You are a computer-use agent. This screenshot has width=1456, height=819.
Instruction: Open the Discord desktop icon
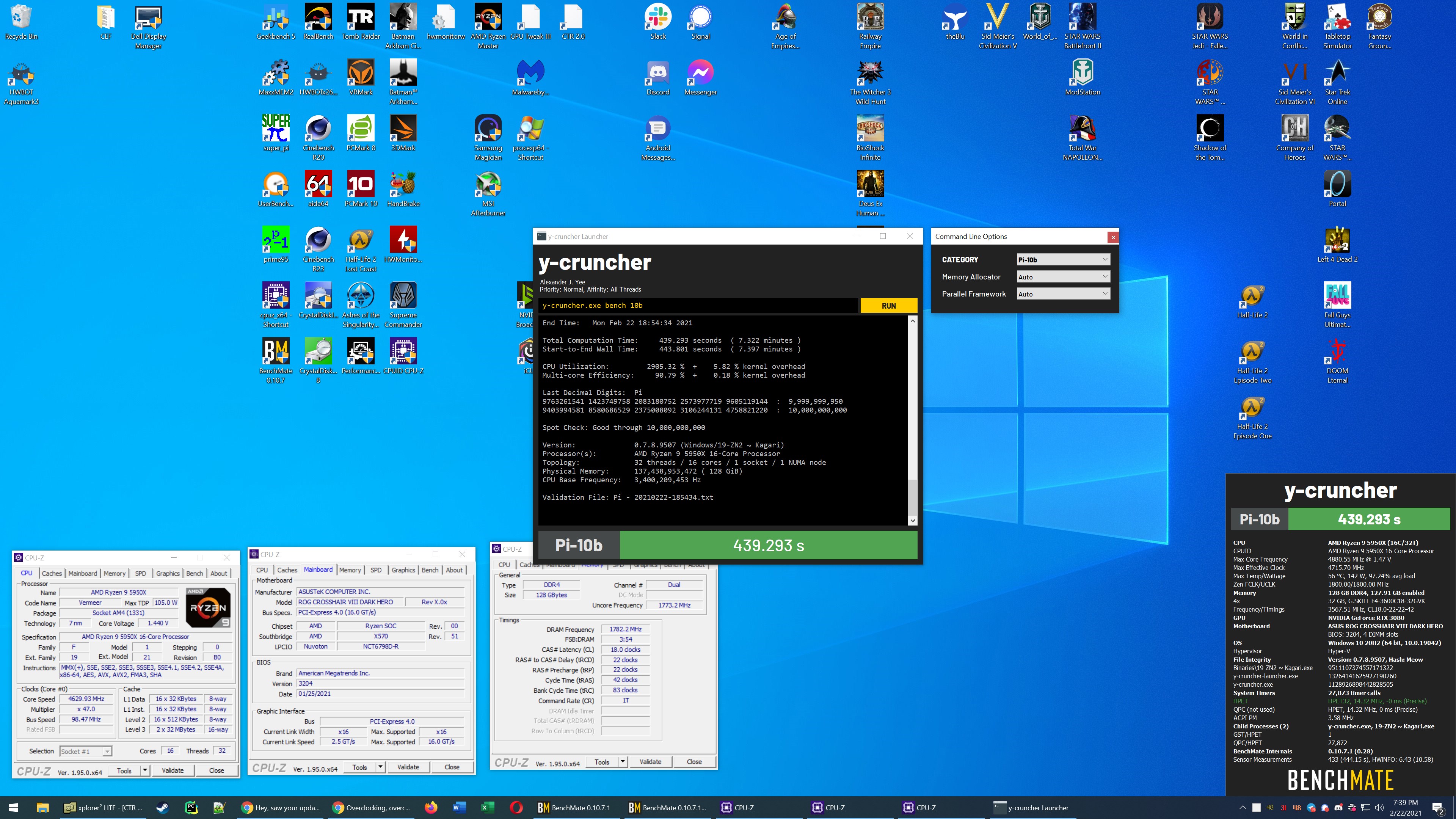(x=658, y=78)
